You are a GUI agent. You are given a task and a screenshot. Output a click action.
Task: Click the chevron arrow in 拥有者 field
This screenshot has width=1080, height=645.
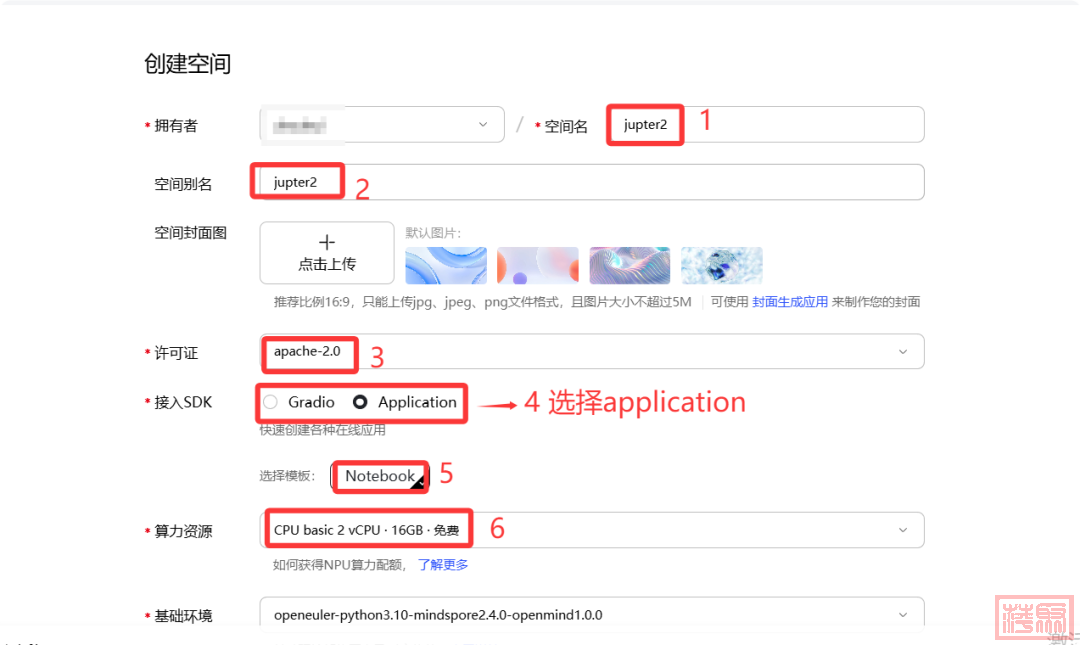tap(484, 125)
